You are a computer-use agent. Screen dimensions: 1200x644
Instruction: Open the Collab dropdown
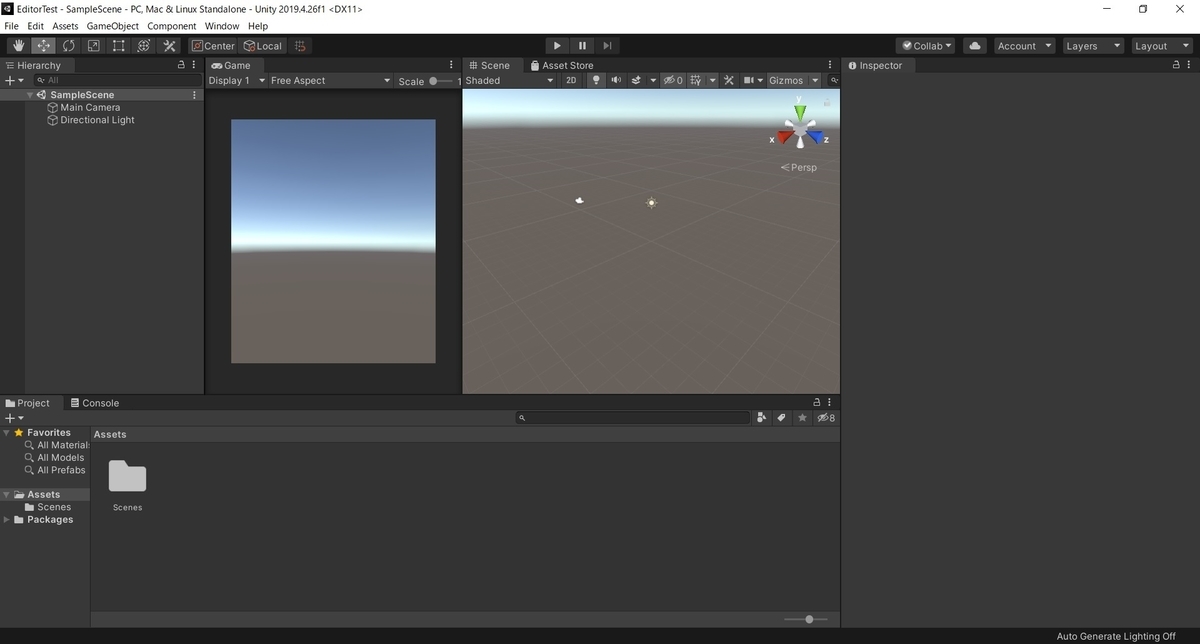(926, 46)
